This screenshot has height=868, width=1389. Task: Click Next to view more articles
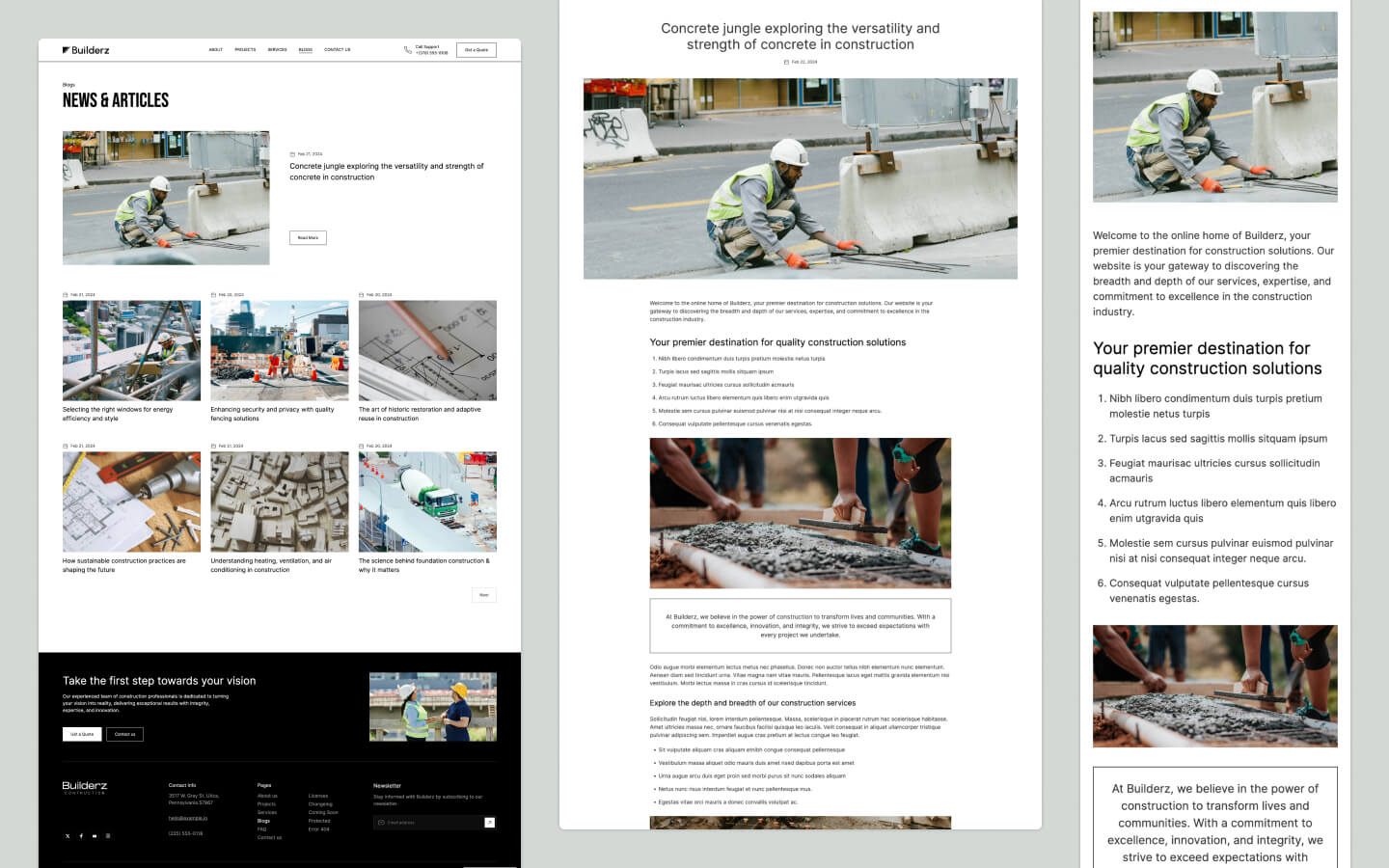(483, 595)
